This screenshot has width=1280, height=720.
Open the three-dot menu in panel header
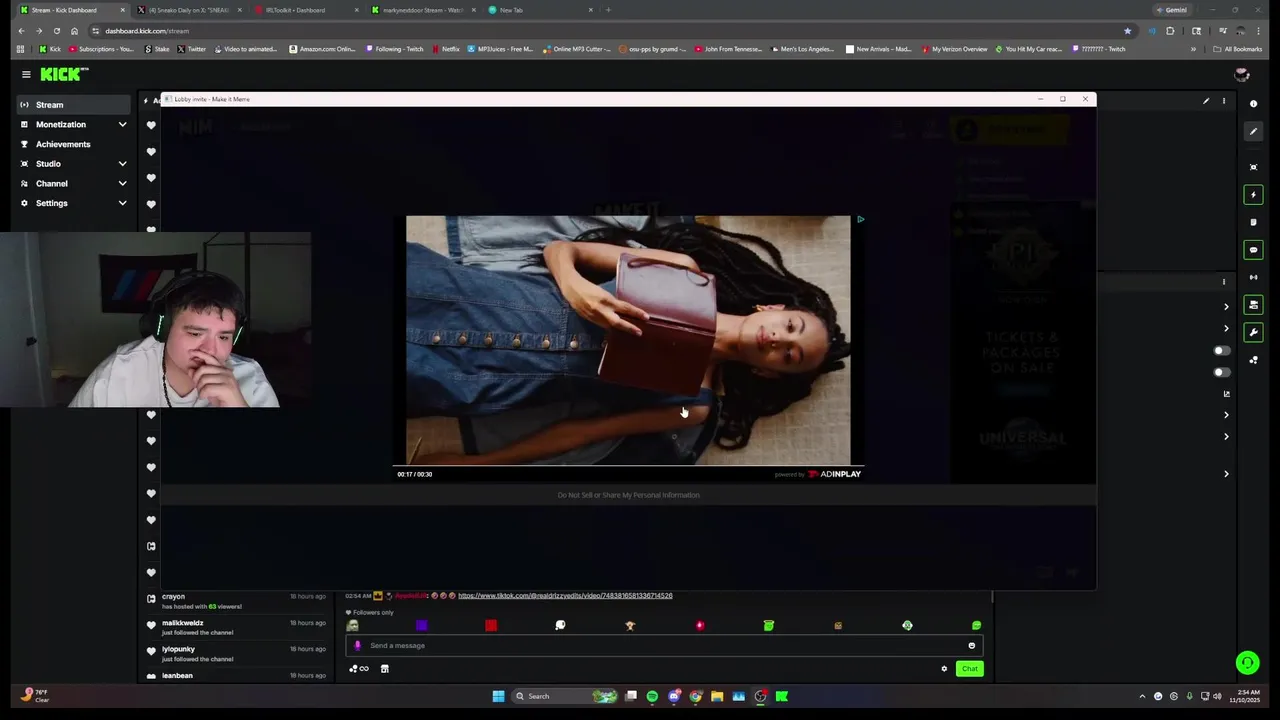point(1224,101)
